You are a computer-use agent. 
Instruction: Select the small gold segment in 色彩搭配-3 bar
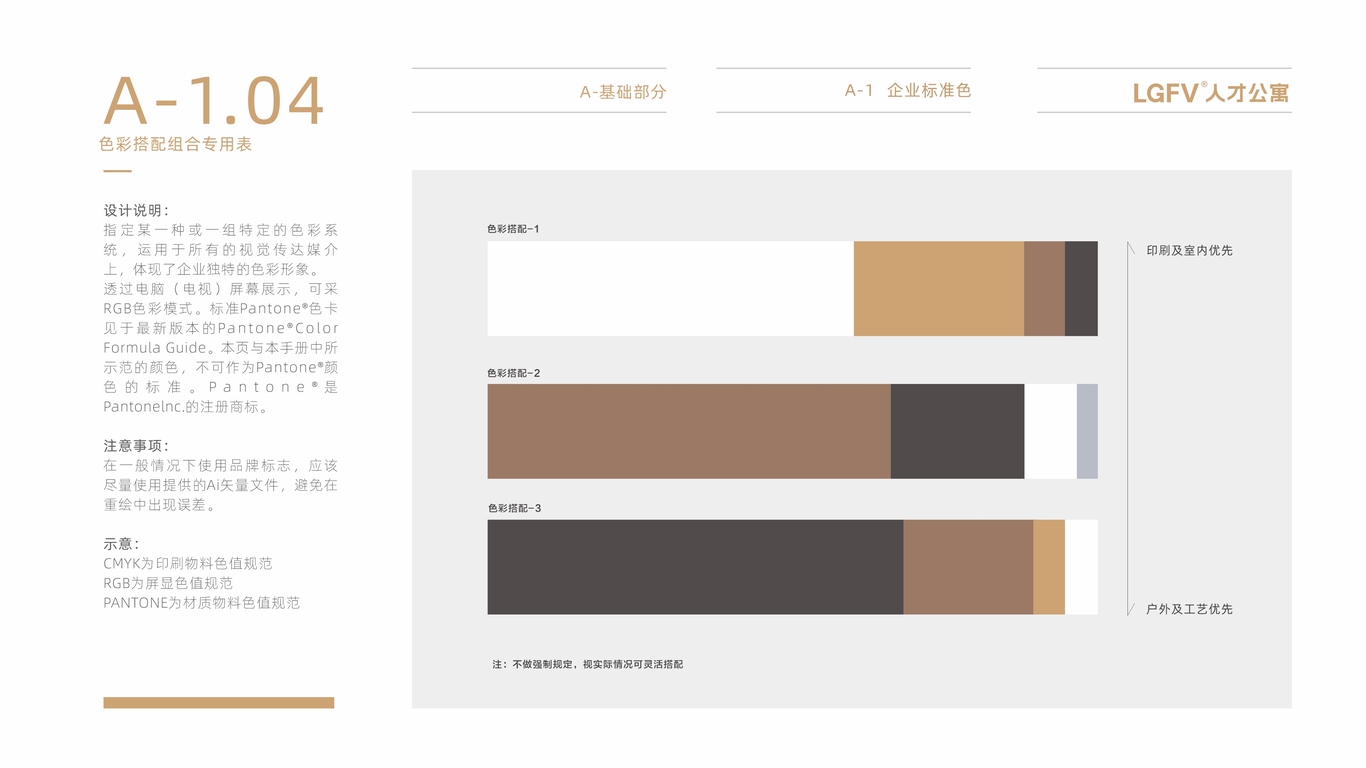click(x=1049, y=567)
